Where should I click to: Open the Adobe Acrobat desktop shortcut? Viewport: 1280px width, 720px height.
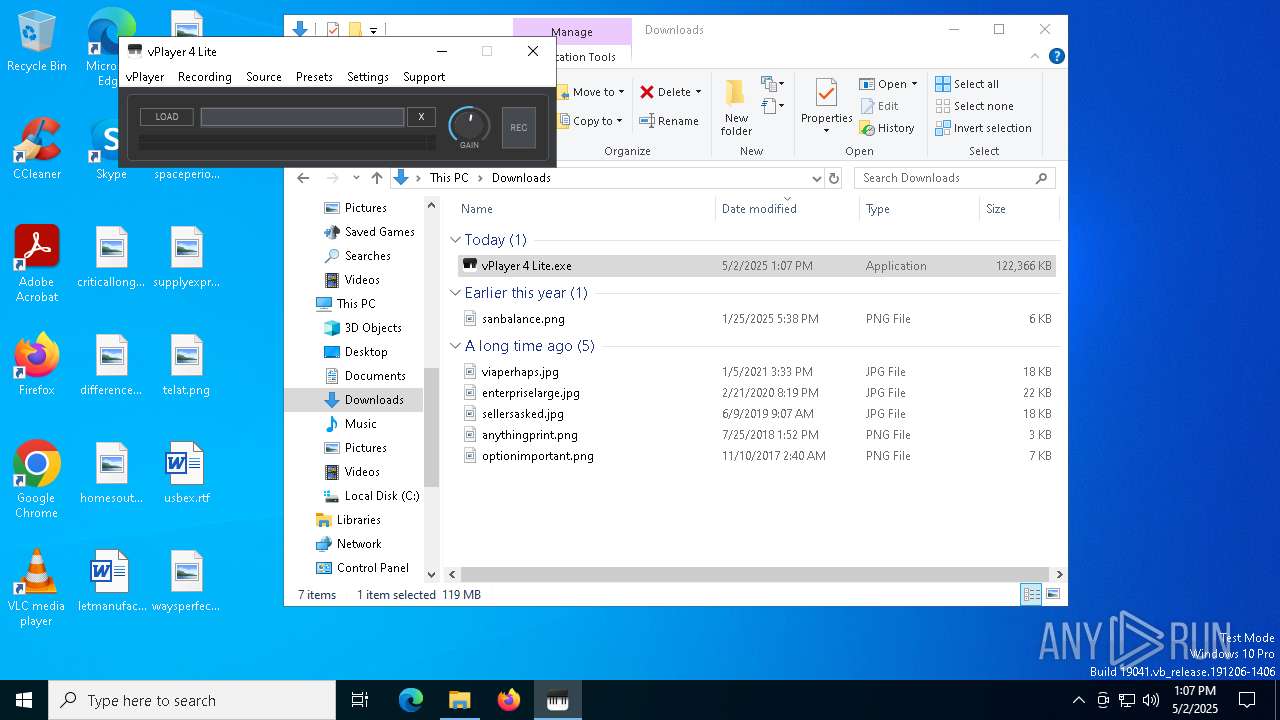(x=37, y=264)
